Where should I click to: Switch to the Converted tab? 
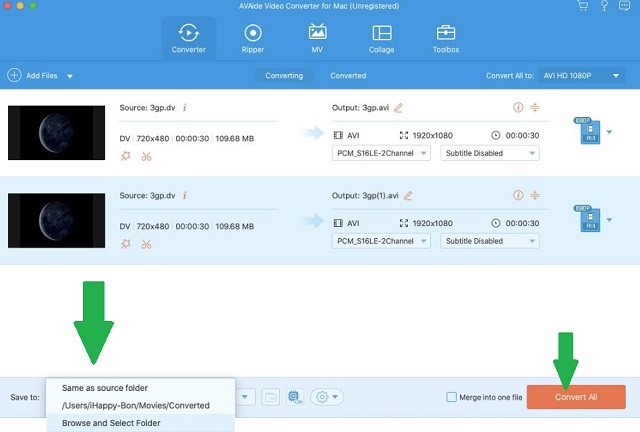[348, 75]
